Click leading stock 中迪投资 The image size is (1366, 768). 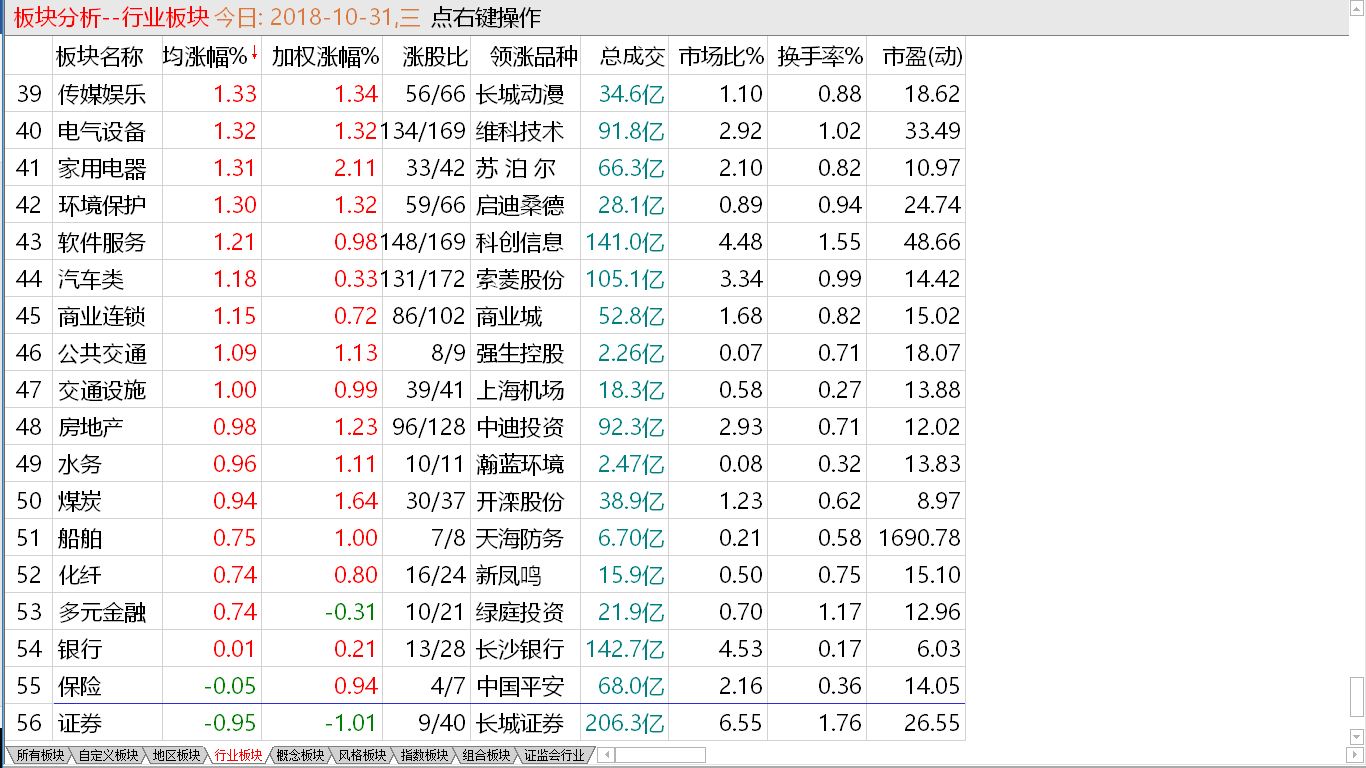(x=520, y=427)
